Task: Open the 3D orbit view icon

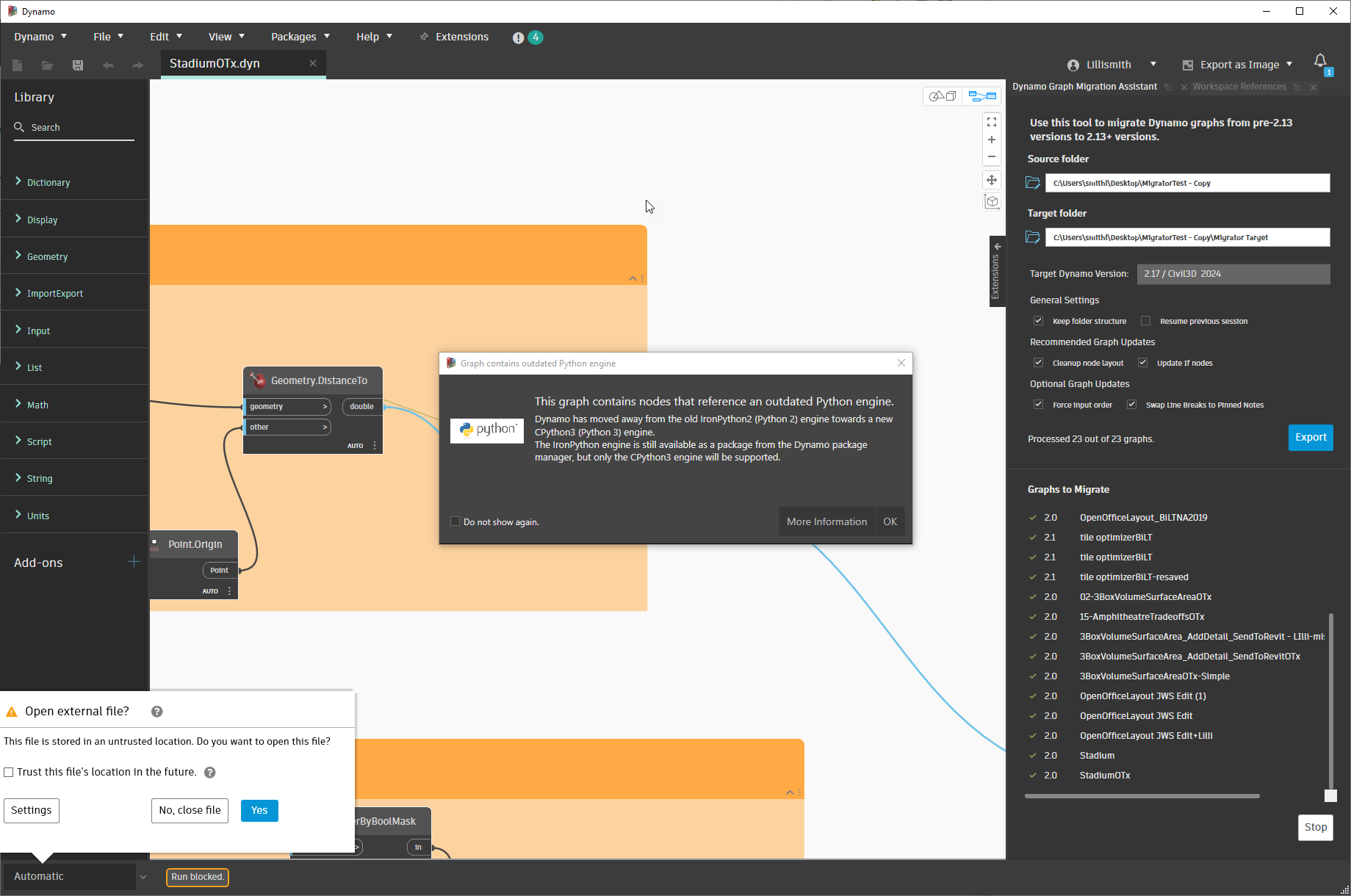Action: click(991, 201)
